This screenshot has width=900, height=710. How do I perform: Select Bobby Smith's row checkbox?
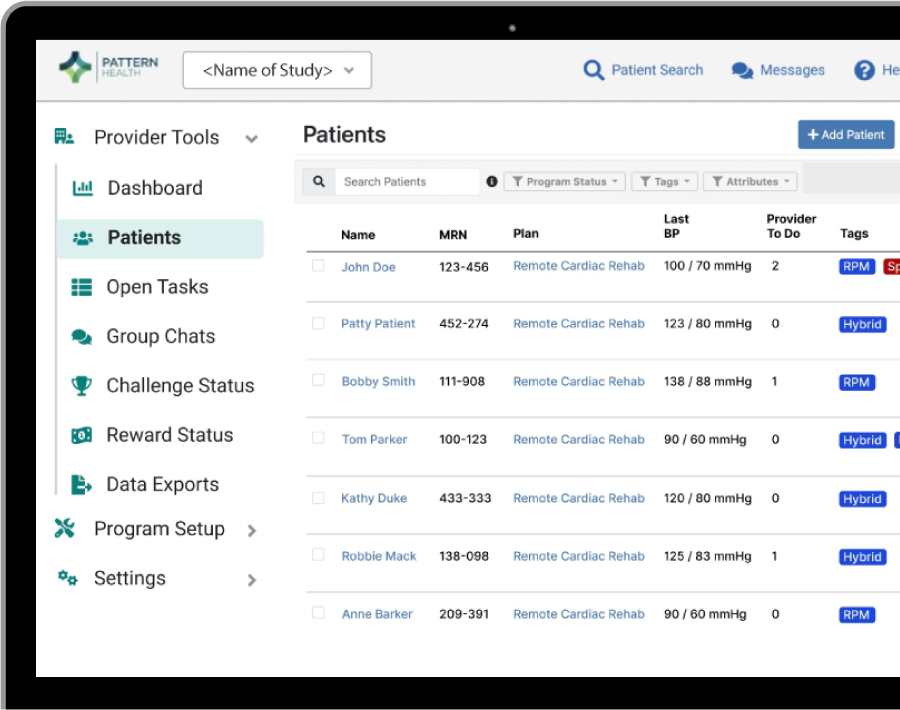click(318, 381)
